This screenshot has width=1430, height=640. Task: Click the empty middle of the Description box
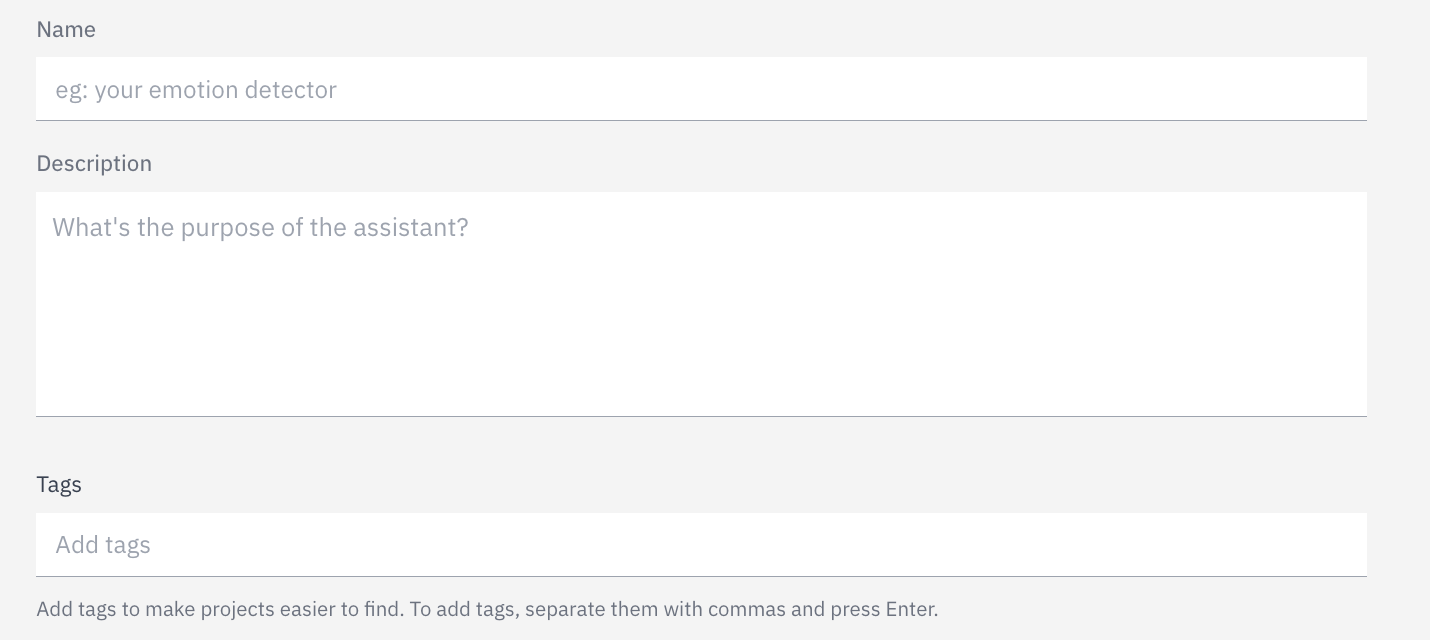pyautogui.click(x=700, y=310)
